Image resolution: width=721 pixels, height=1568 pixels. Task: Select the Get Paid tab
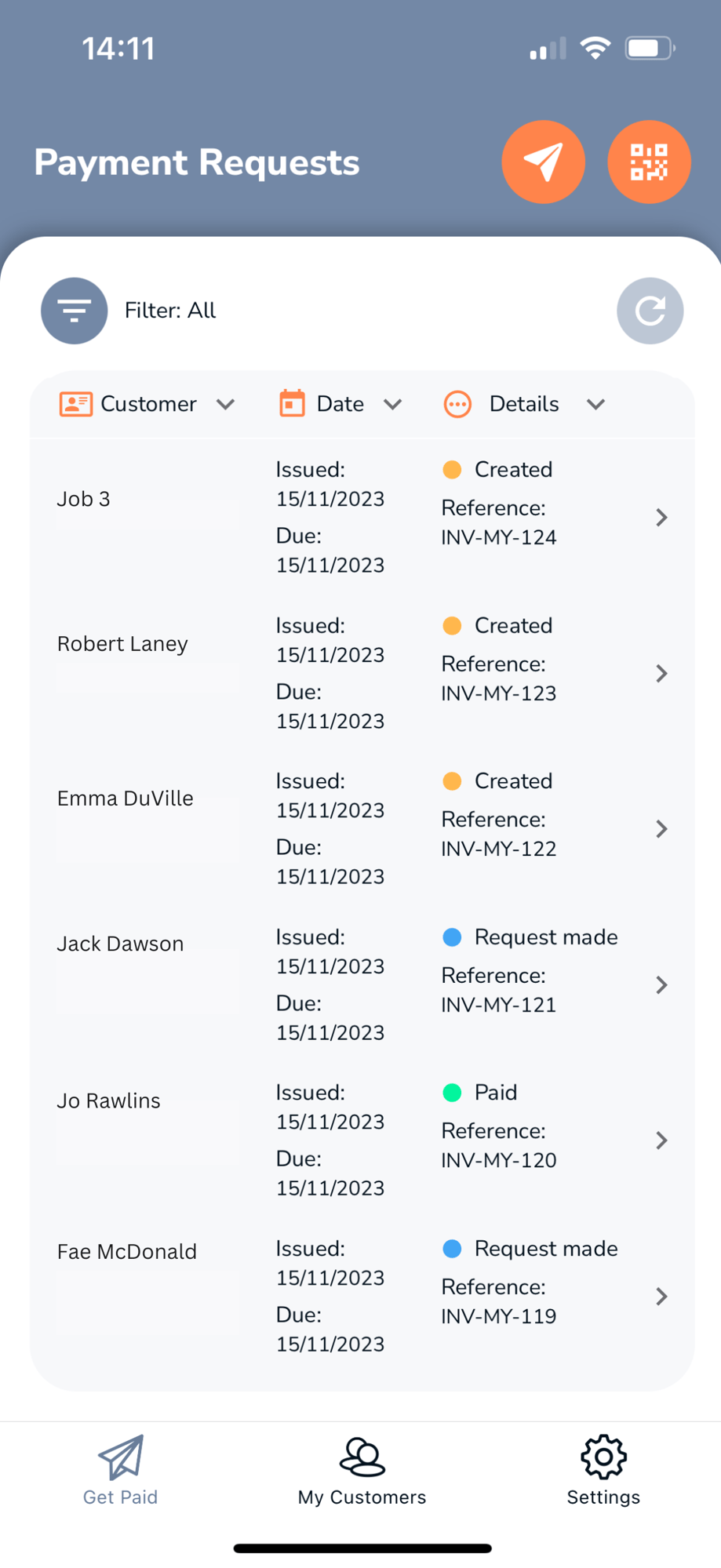click(121, 1471)
